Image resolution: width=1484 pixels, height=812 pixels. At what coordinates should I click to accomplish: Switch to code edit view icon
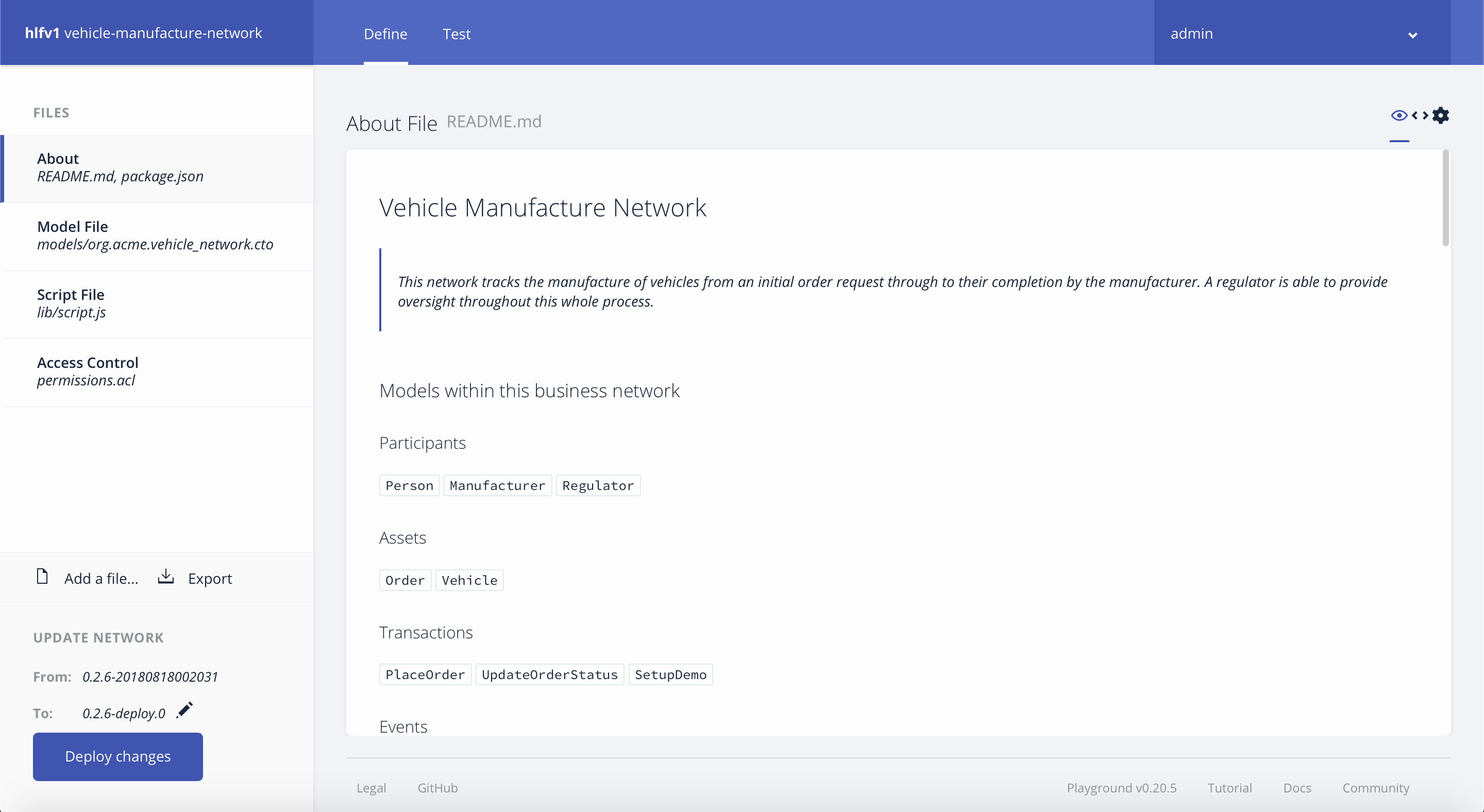[x=1420, y=116]
